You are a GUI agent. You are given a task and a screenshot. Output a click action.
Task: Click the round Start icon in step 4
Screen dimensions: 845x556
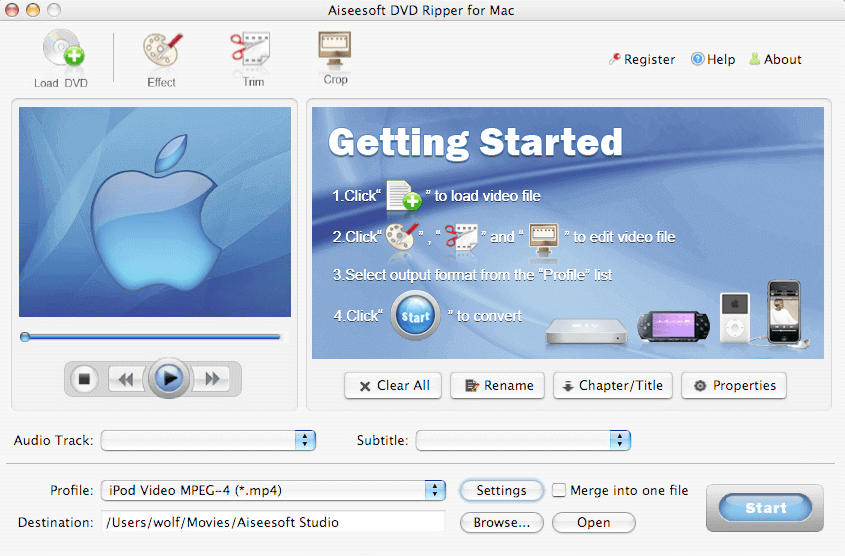415,316
